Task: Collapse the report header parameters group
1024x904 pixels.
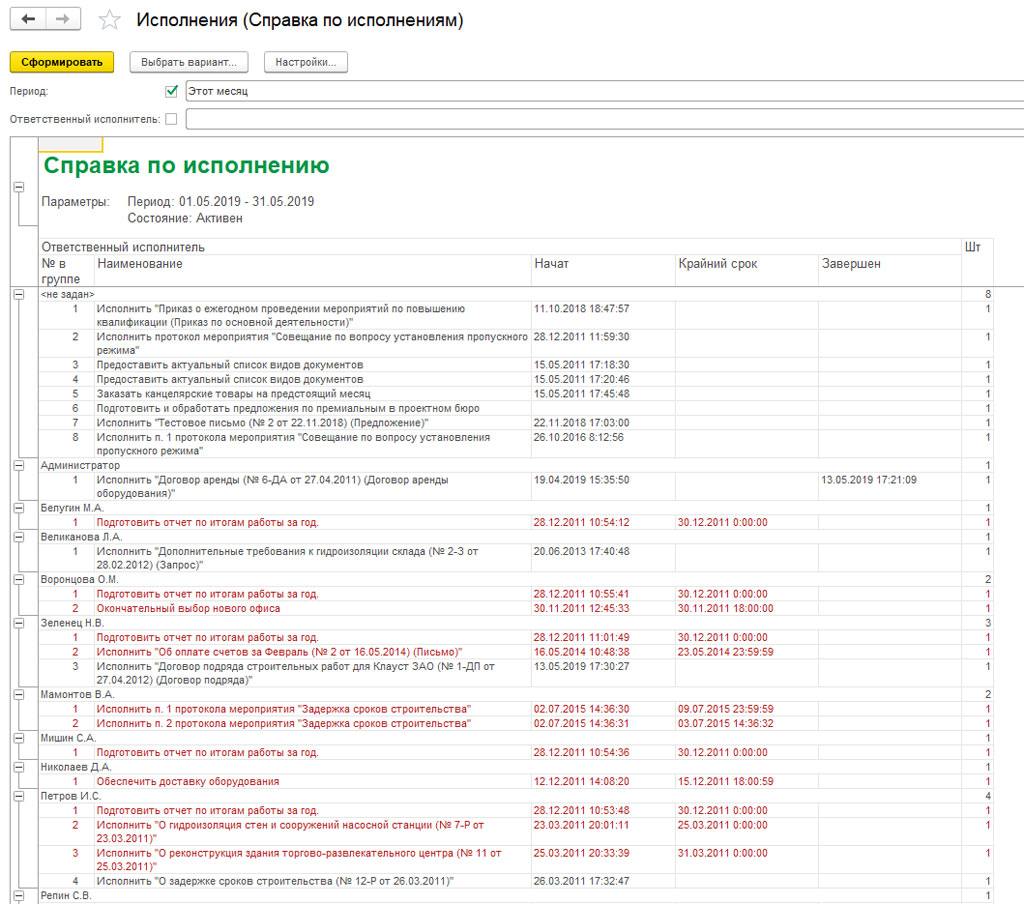Action: 18,187
